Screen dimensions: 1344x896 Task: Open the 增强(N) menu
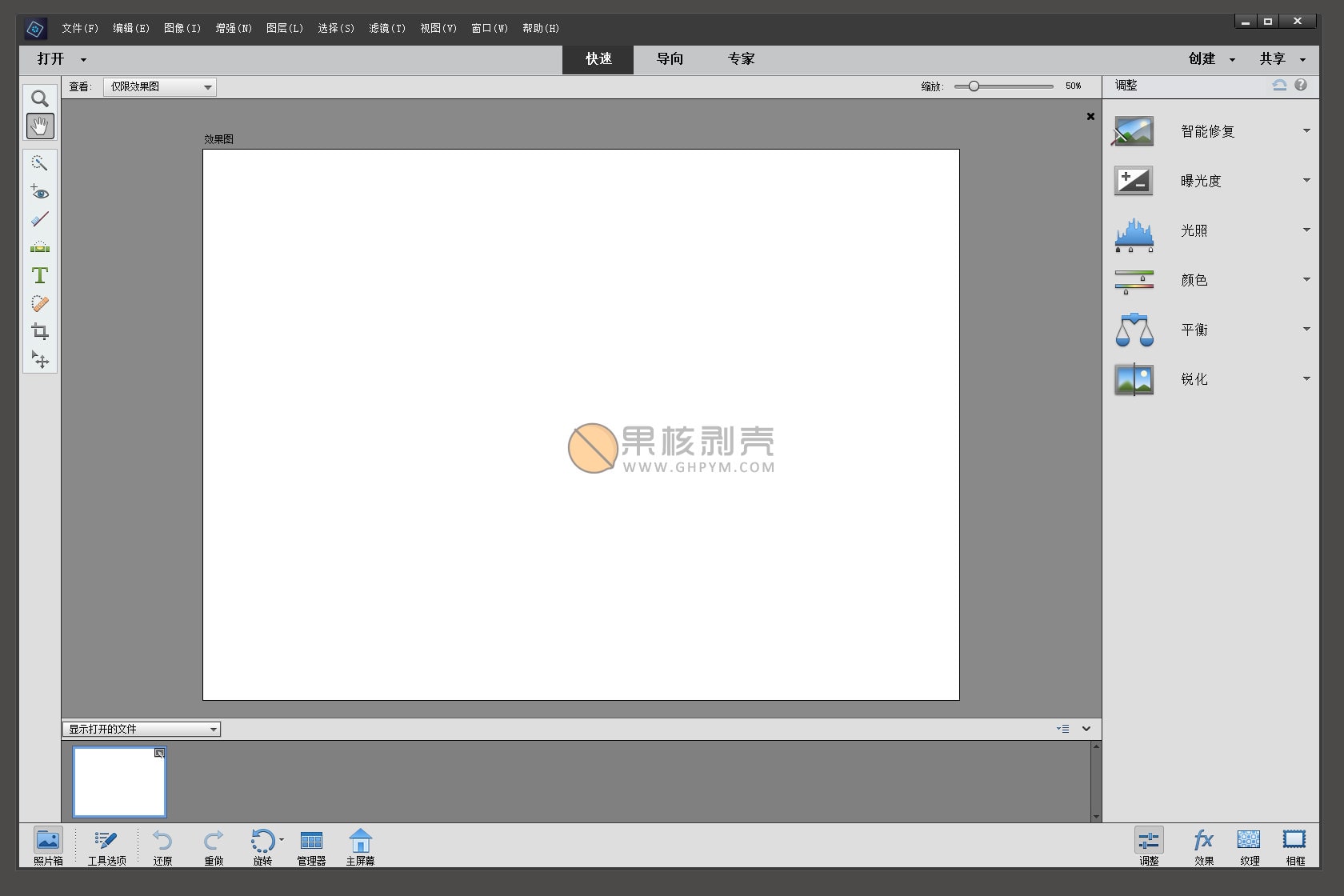(x=234, y=28)
